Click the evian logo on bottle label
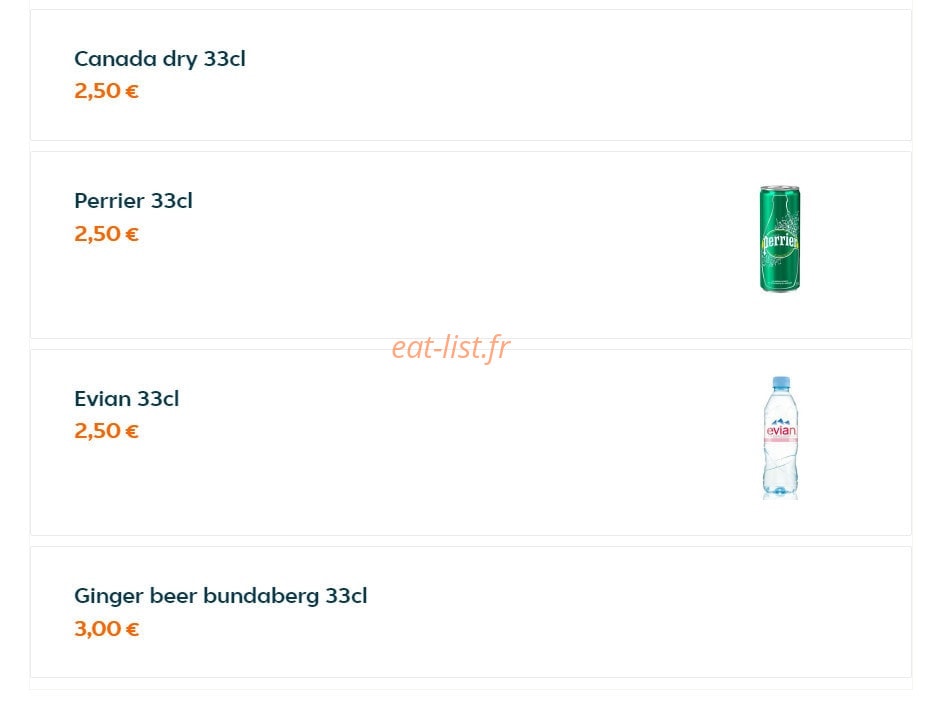Viewport: 934px width, 707px height. 781,429
